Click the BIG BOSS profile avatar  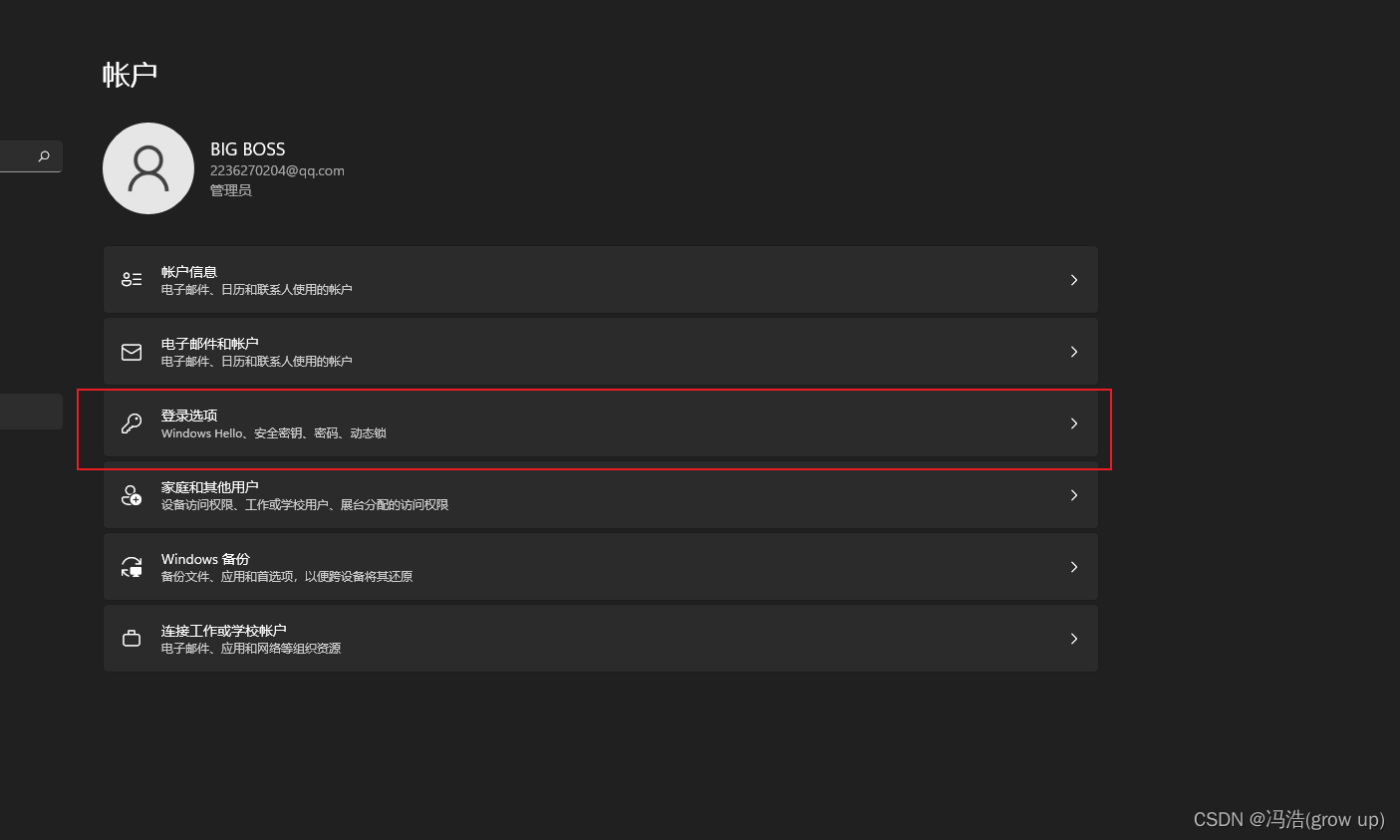tap(148, 168)
